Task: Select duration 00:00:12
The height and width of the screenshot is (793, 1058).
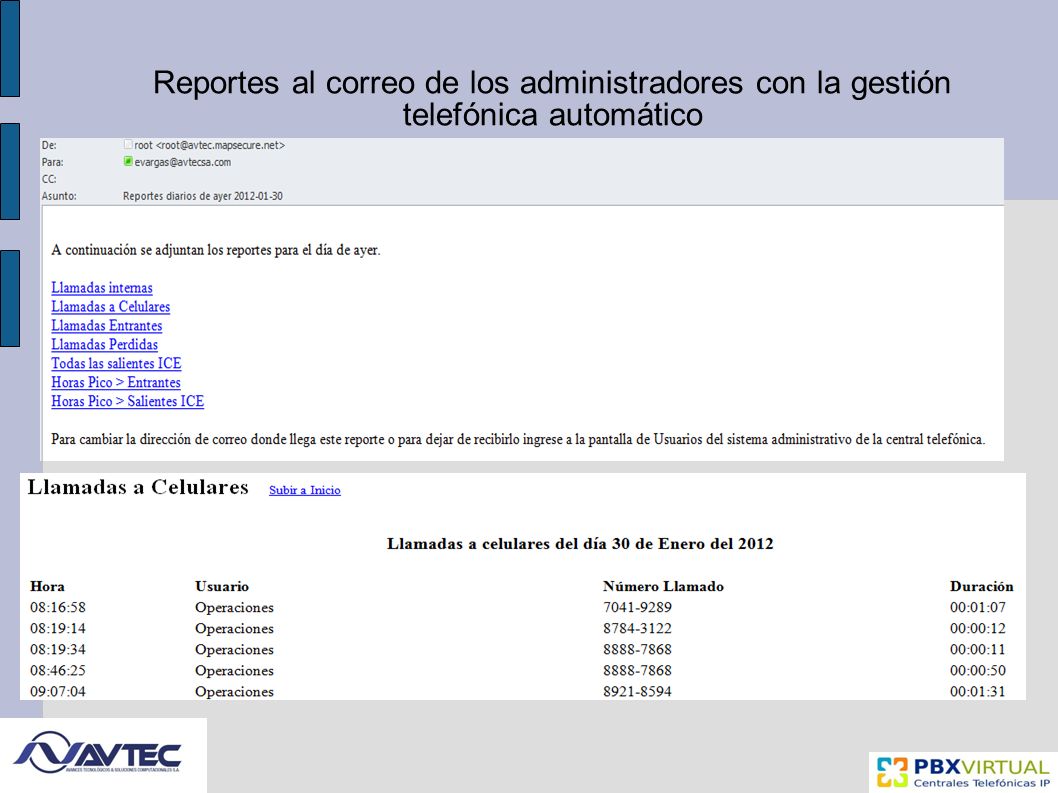Action: pos(978,628)
